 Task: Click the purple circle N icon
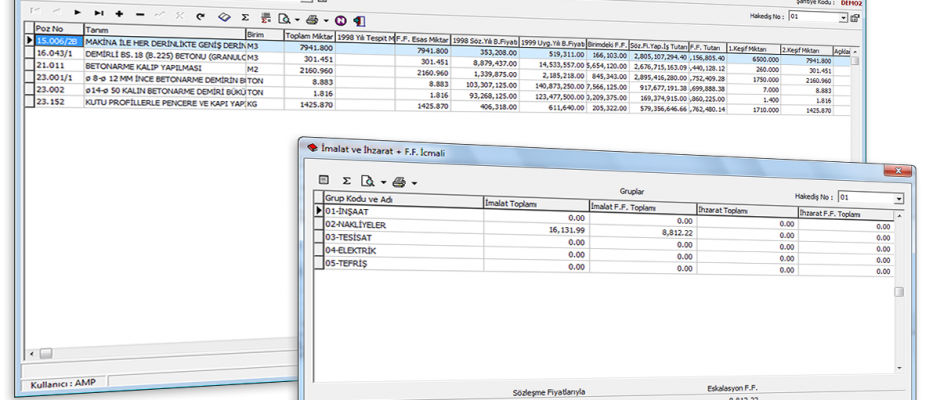340,19
